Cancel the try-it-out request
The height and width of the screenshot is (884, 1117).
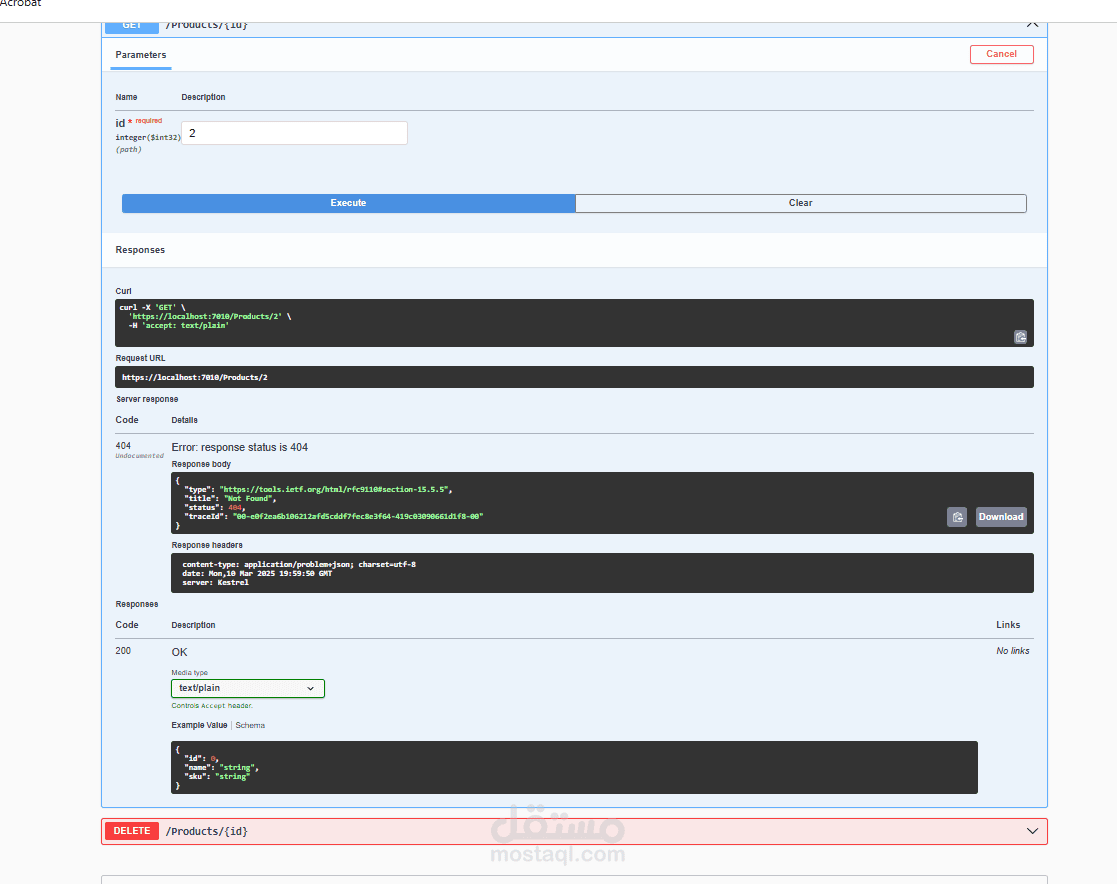coord(1001,54)
